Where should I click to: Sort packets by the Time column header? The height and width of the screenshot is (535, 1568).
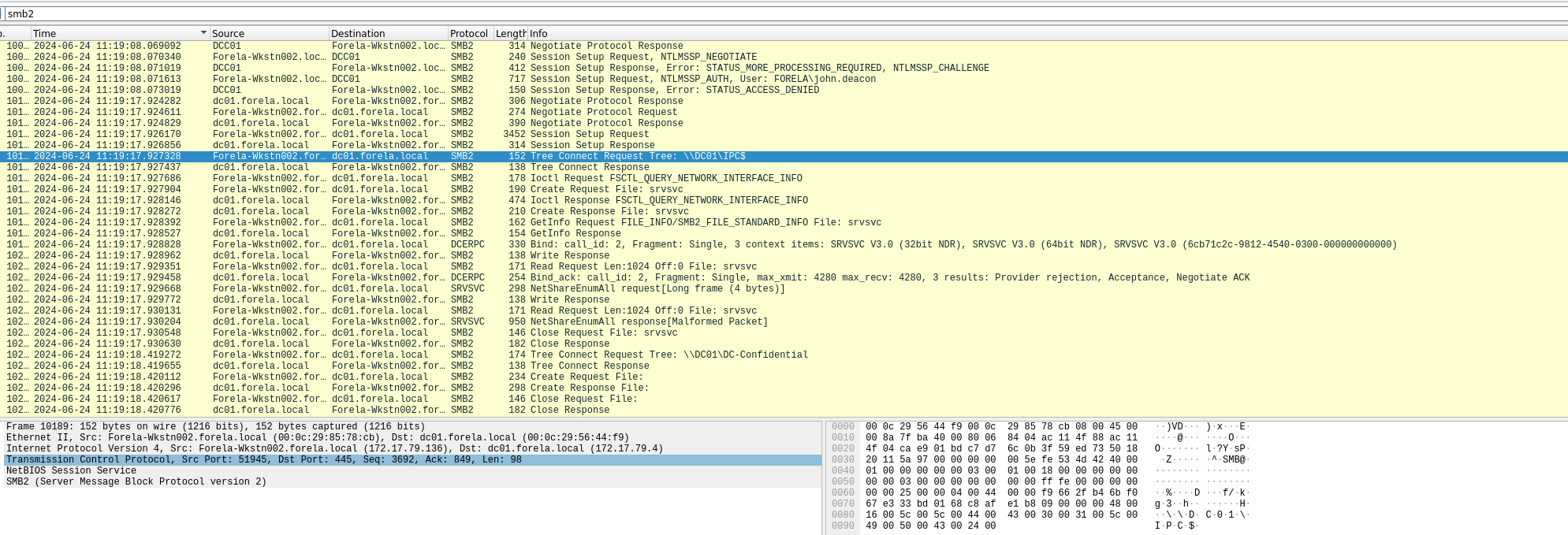pyautogui.click(x=120, y=33)
